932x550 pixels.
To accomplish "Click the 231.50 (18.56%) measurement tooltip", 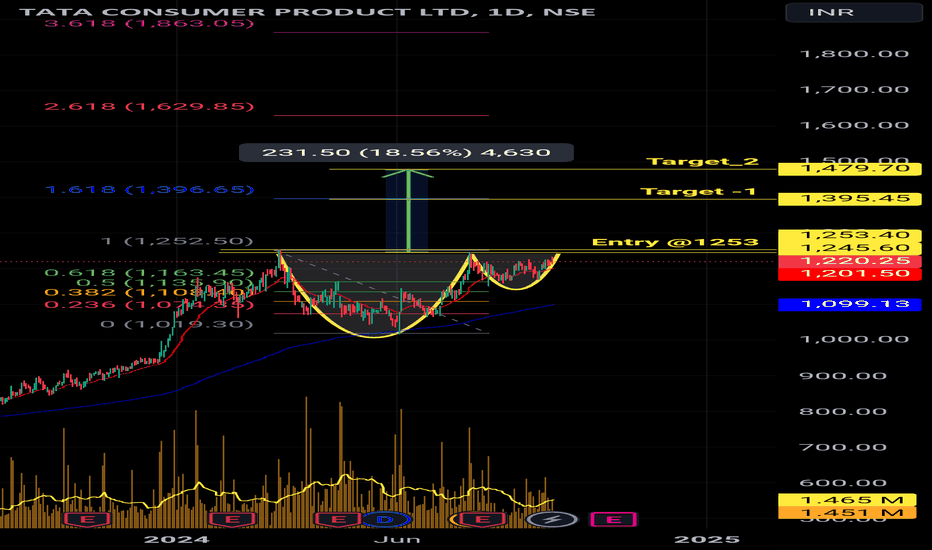I will (406, 153).
